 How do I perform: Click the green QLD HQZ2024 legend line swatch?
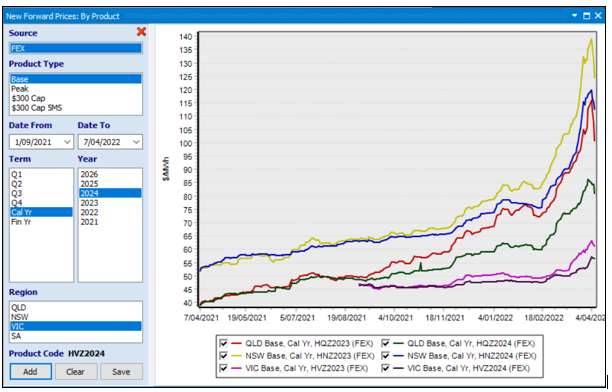398,344
